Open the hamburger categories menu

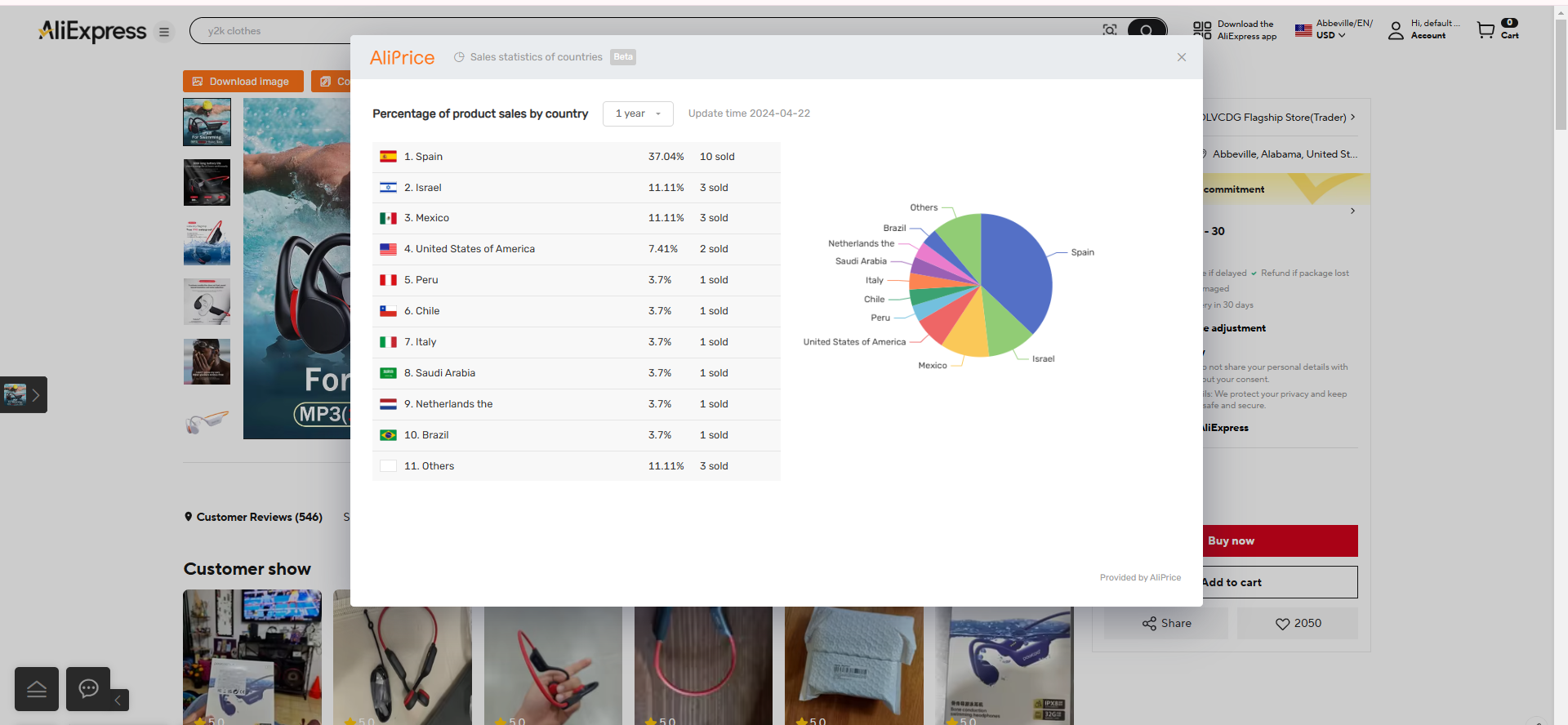tap(164, 32)
